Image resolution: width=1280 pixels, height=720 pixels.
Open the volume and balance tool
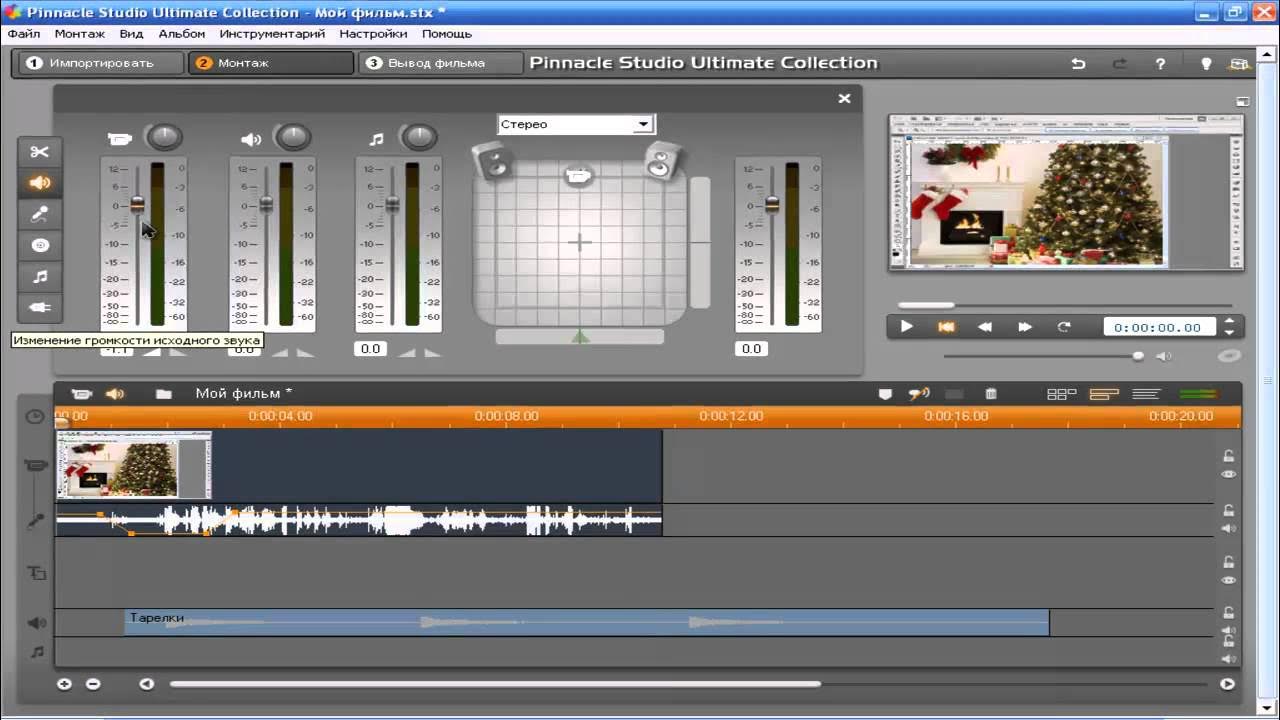[x=40, y=183]
